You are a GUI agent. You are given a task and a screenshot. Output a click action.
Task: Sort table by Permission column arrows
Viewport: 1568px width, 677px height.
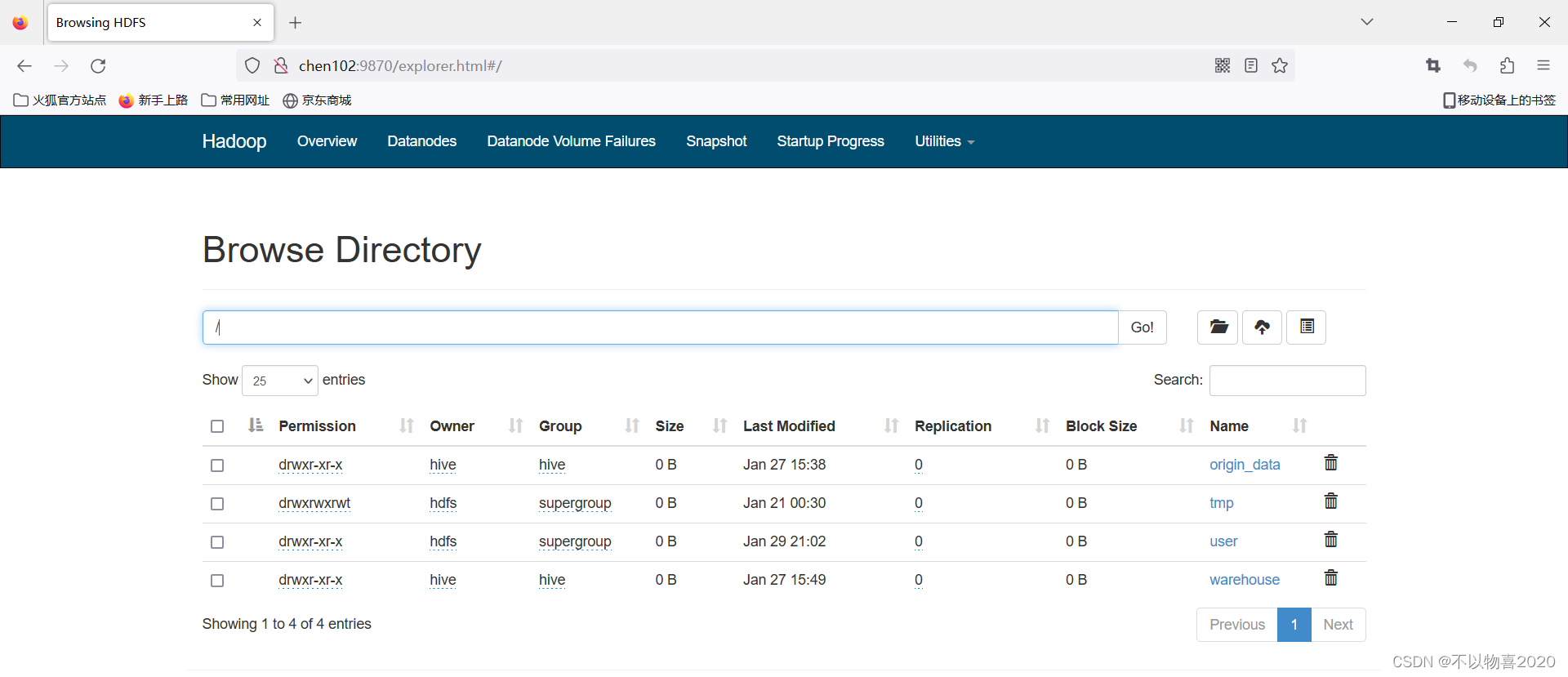tap(407, 425)
